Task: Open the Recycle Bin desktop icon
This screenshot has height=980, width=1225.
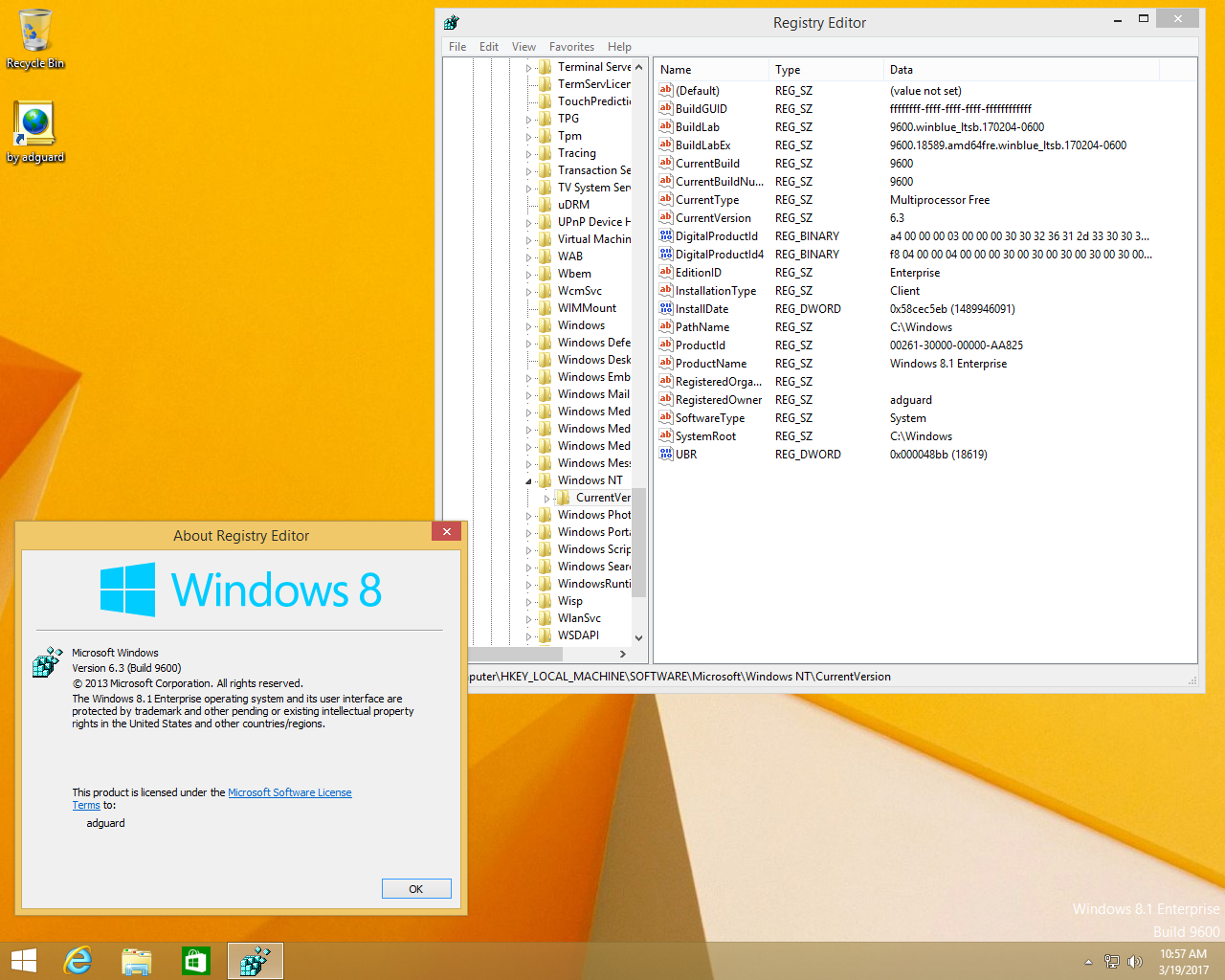Action: (35, 38)
